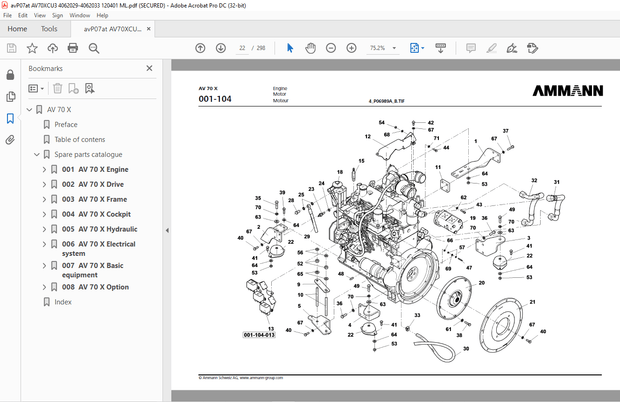Select the Hand pan tool

click(x=310, y=48)
